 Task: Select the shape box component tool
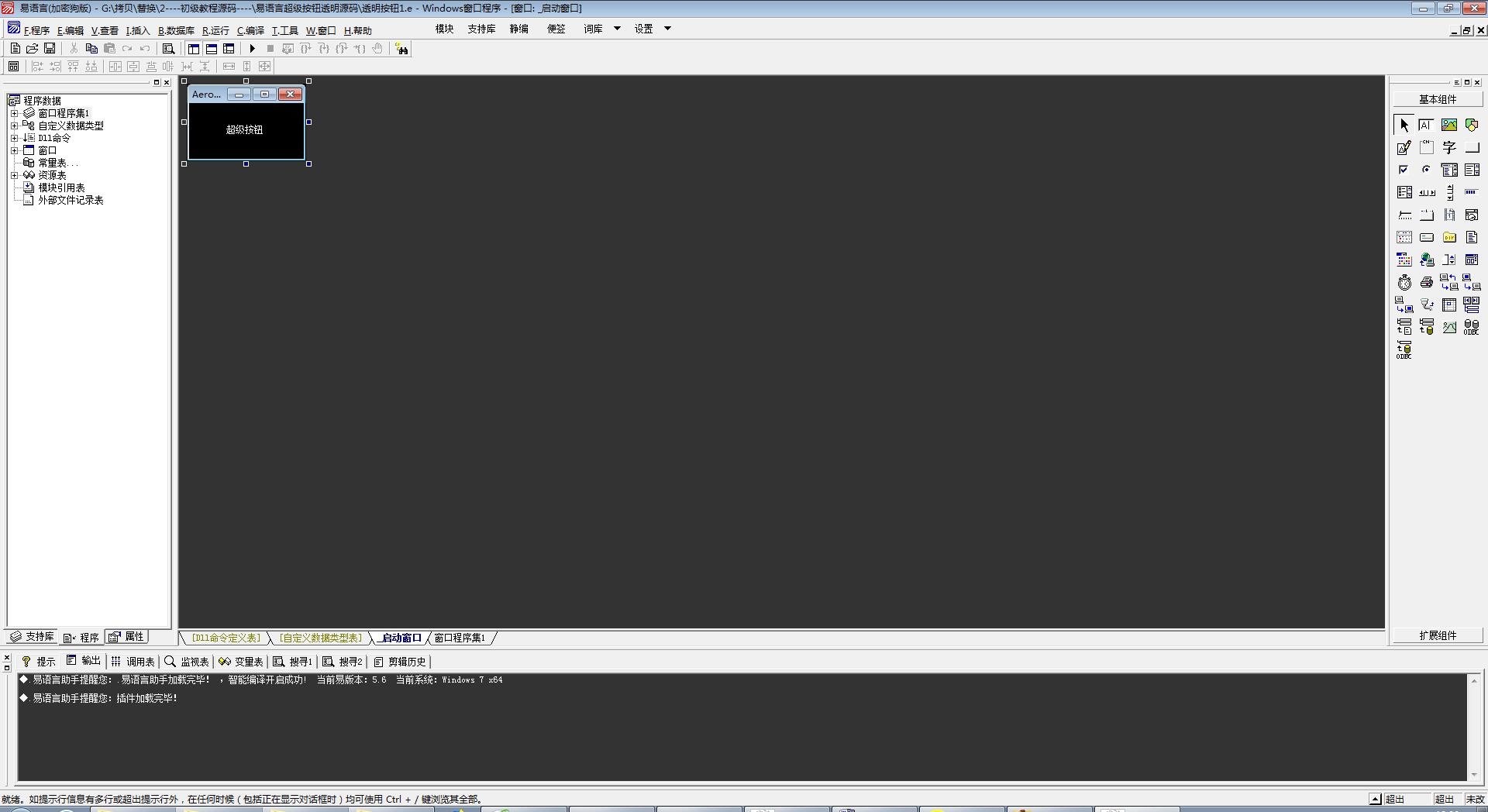[x=1471, y=125]
